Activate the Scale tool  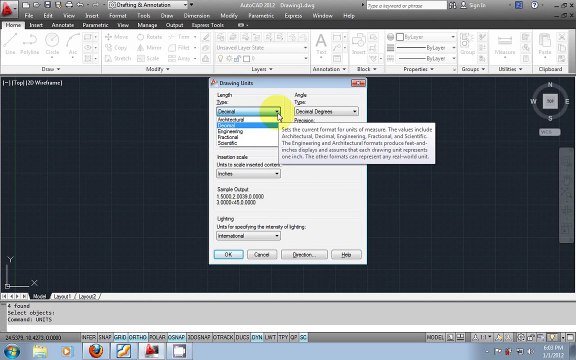click(x=148, y=58)
